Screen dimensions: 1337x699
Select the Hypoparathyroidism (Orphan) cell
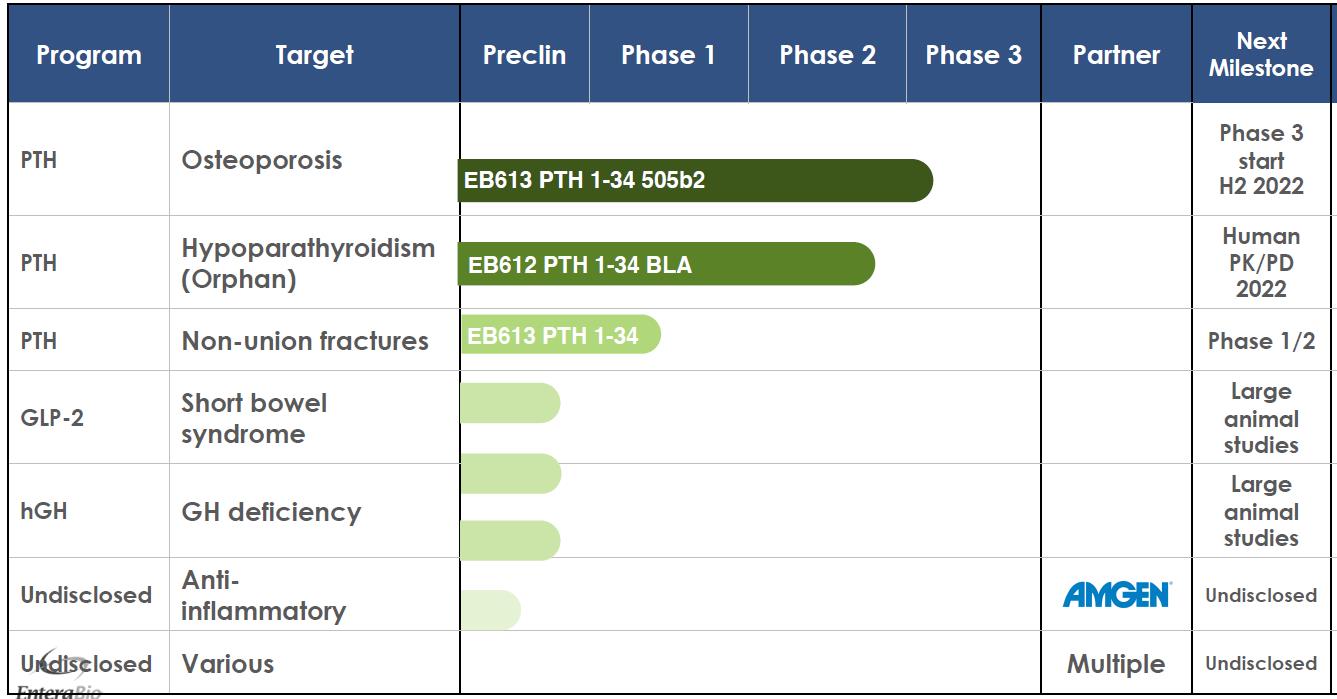point(308,265)
